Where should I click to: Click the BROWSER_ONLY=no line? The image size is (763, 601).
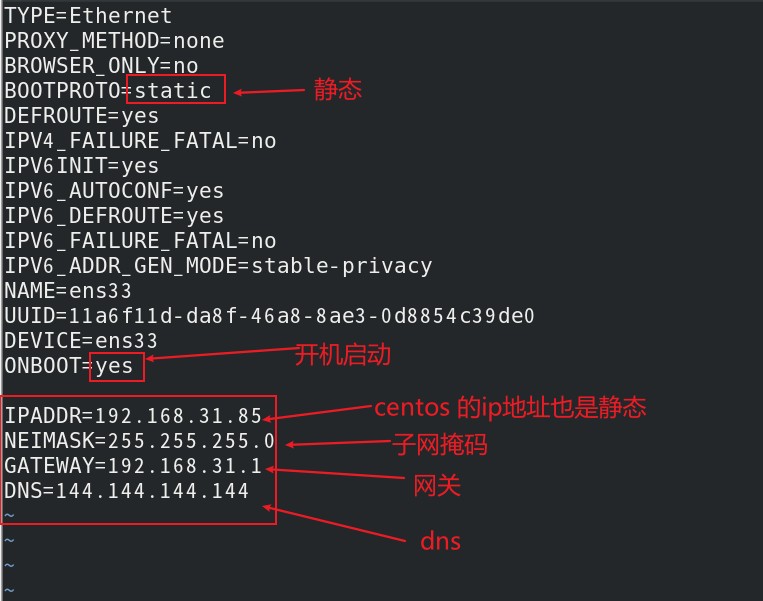[101, 66]
